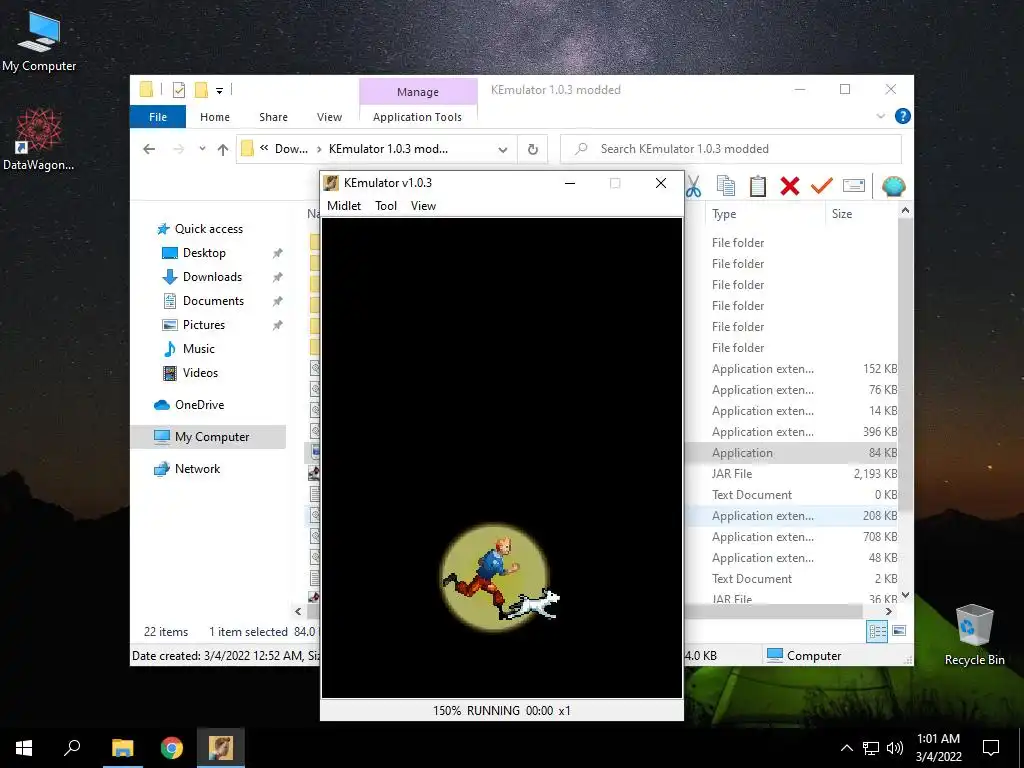Switch Explorer to details view via status bar icon

tap(877, 631)
